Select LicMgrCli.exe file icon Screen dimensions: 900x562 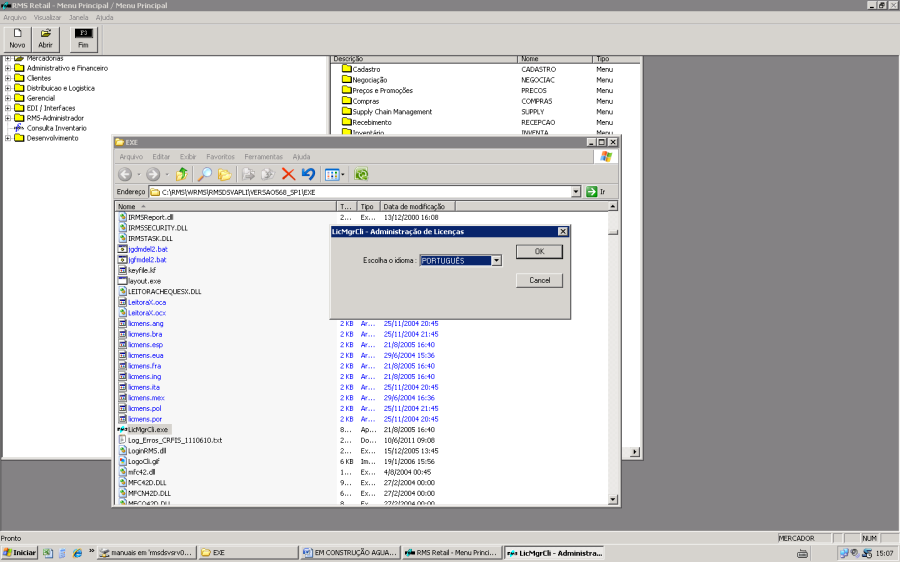click(122, 429)
